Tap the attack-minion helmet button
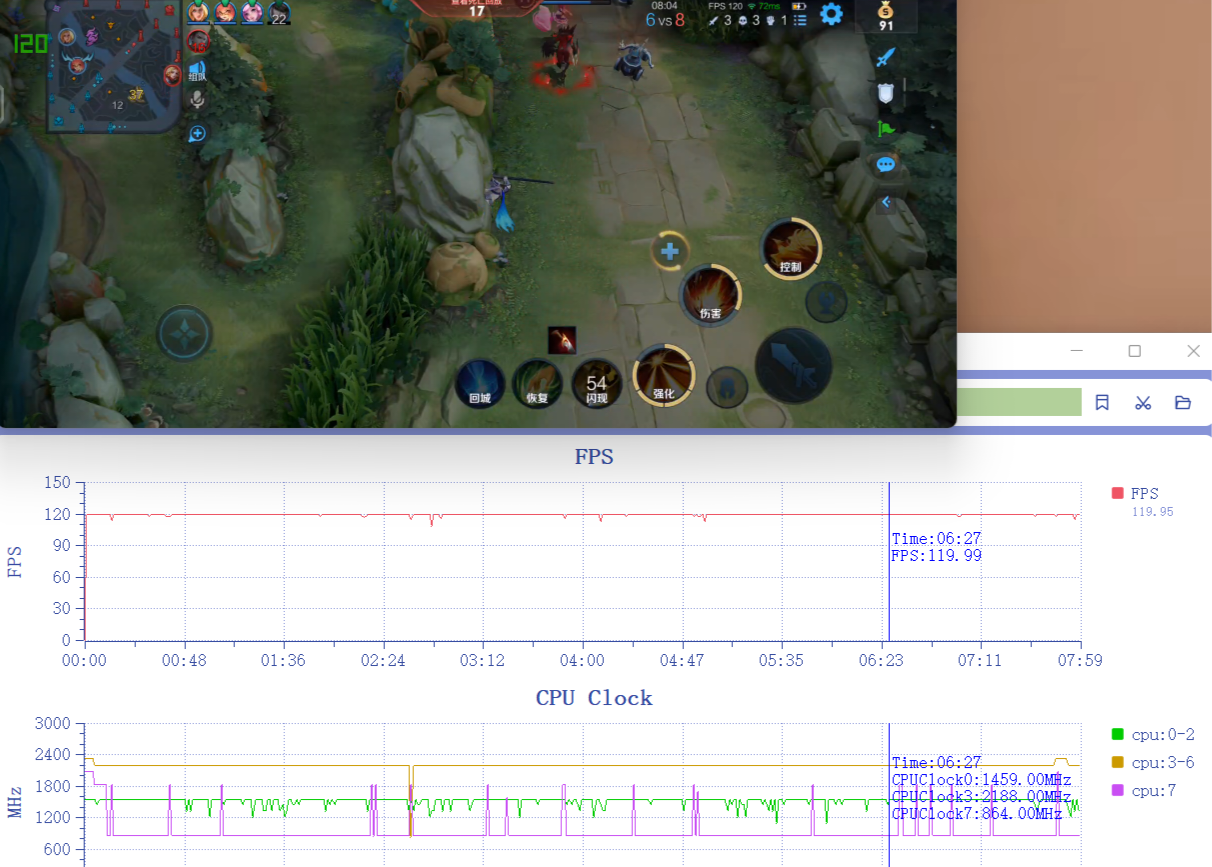Viewport: 1212px width, 867px height. 727,387
